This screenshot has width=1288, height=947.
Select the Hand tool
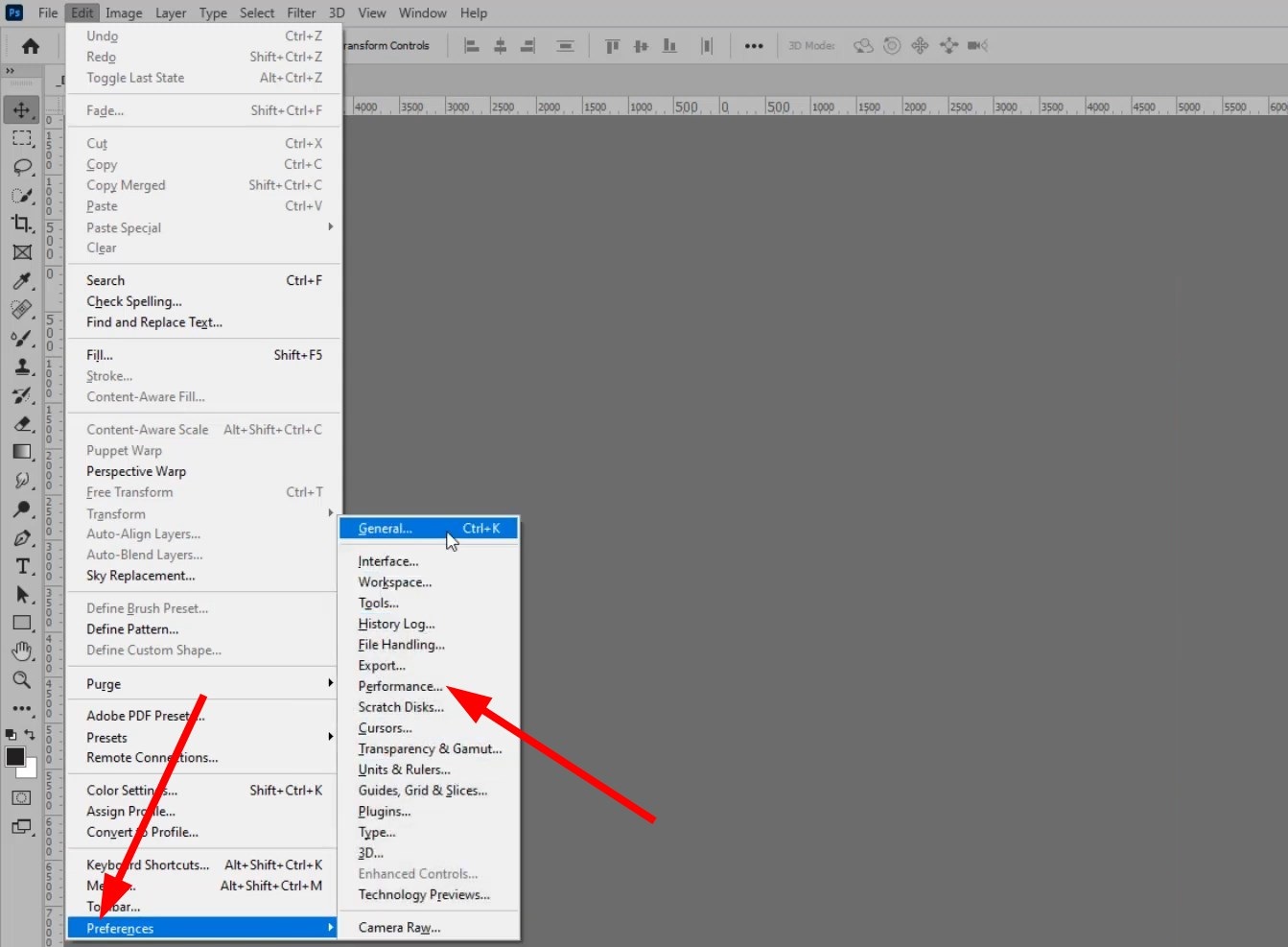click(x=21, y=651)
